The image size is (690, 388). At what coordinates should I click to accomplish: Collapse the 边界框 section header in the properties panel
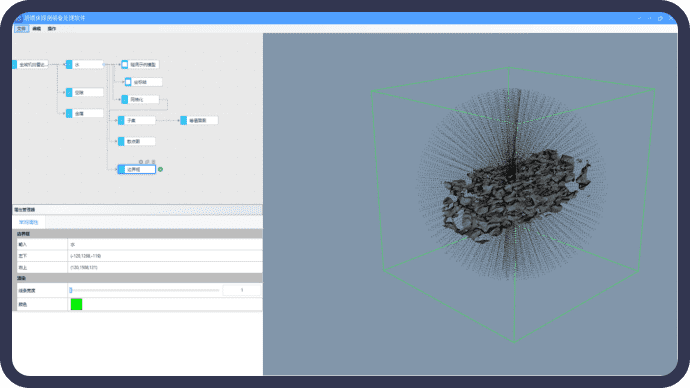(138, 234)
